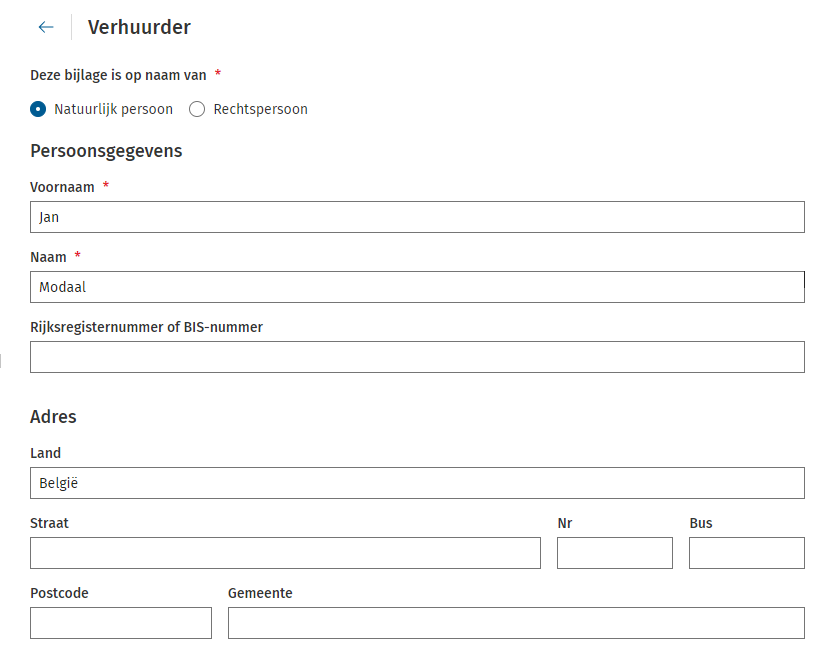The height and width of the screenshot is (669, 837).
Task: Focus the Postcode input field
Action: pyautogui.click(x=121, y=623)
